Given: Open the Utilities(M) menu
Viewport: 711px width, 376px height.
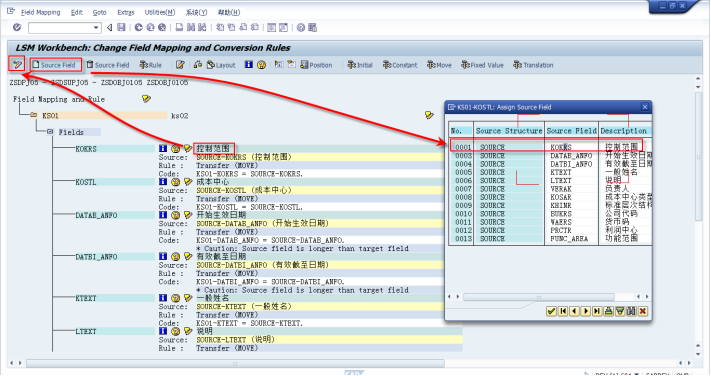Looking at the screenshot, I should click(x=160, y=12).
